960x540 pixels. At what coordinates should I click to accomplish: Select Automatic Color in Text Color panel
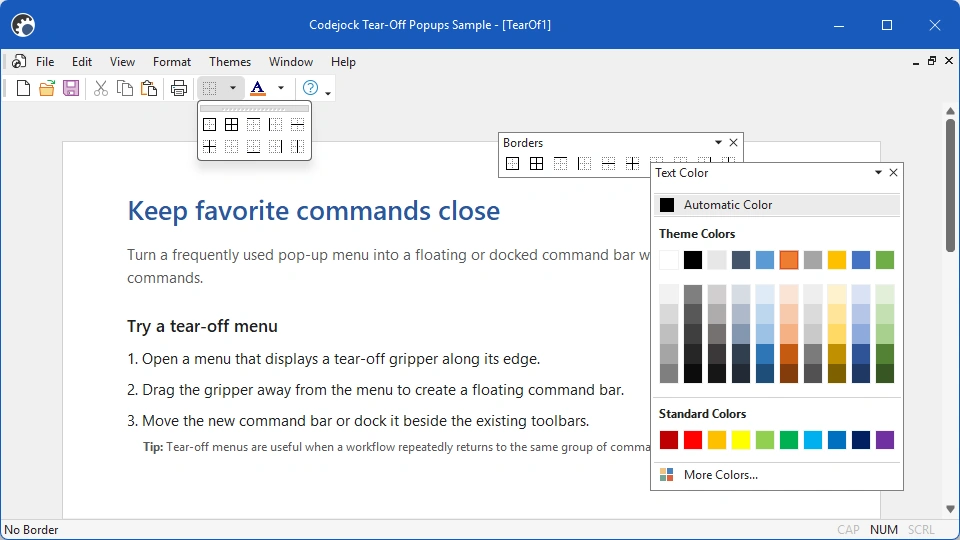(x=777, y=205)
